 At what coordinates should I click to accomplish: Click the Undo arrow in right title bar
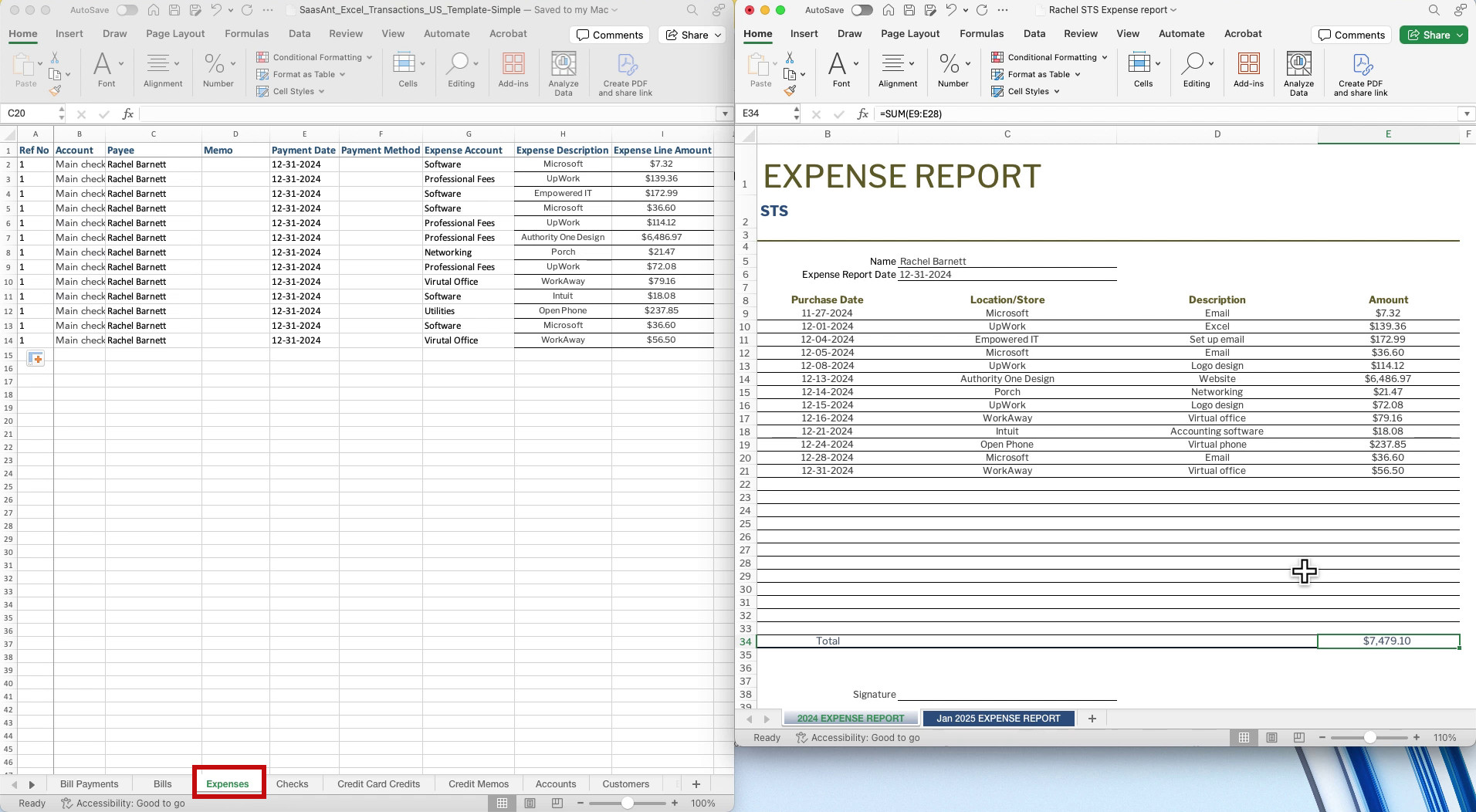pyautogui.click(x=951, y=10)
